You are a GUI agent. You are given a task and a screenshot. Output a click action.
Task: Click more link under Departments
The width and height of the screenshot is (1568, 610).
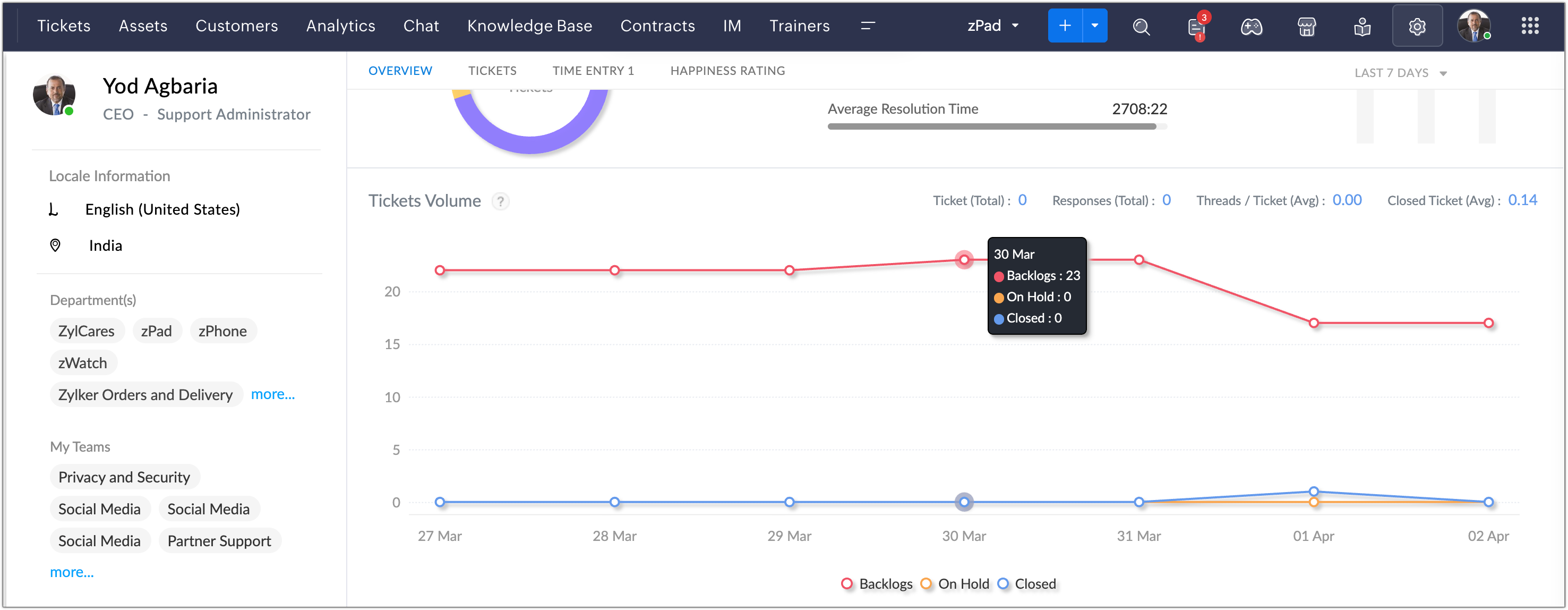(273, 394)
